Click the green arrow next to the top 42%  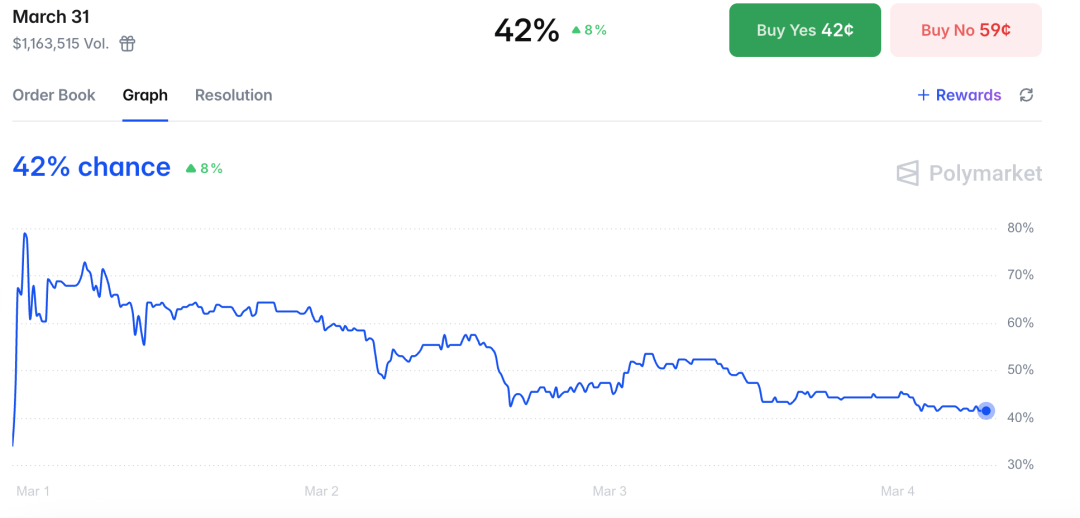click(x=576, y=30)
